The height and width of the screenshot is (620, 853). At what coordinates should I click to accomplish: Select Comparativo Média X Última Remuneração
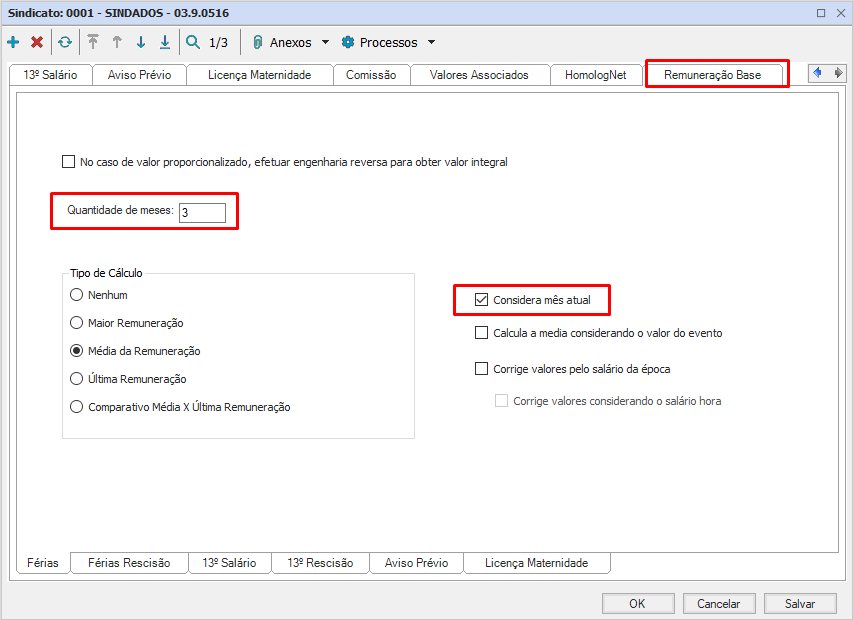76,407
